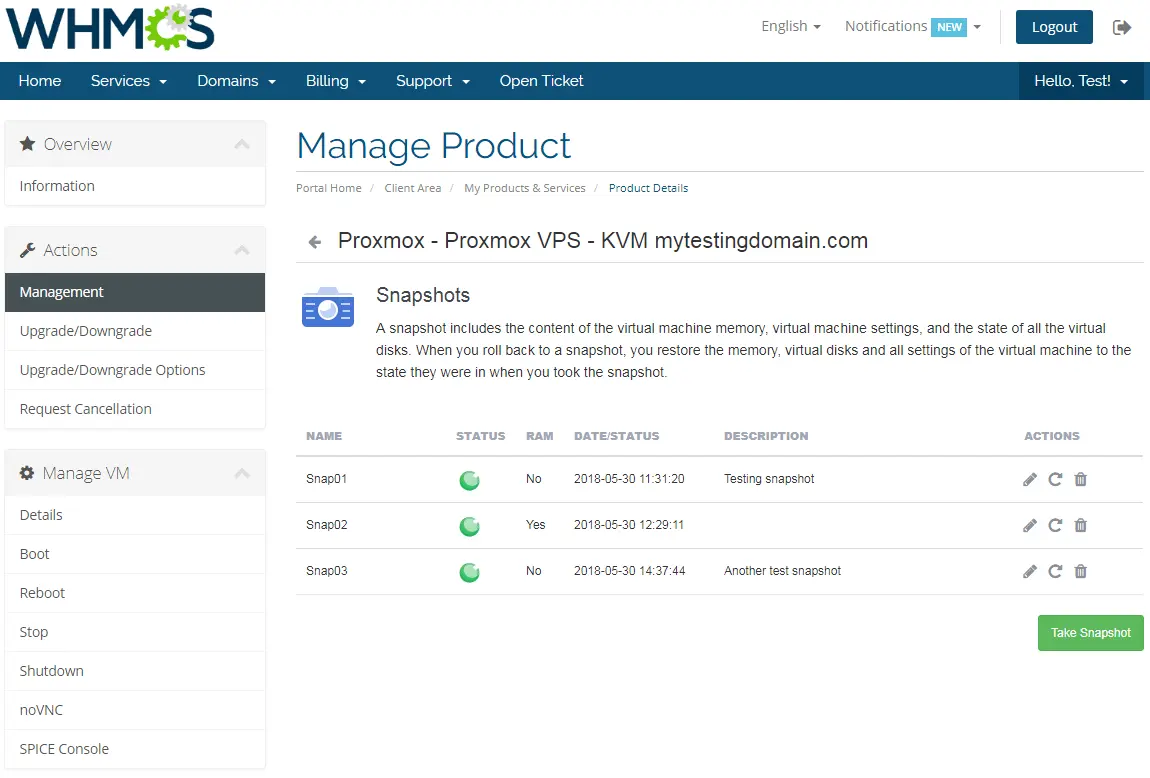Open the Notifications dropdown

coord(912,26)
